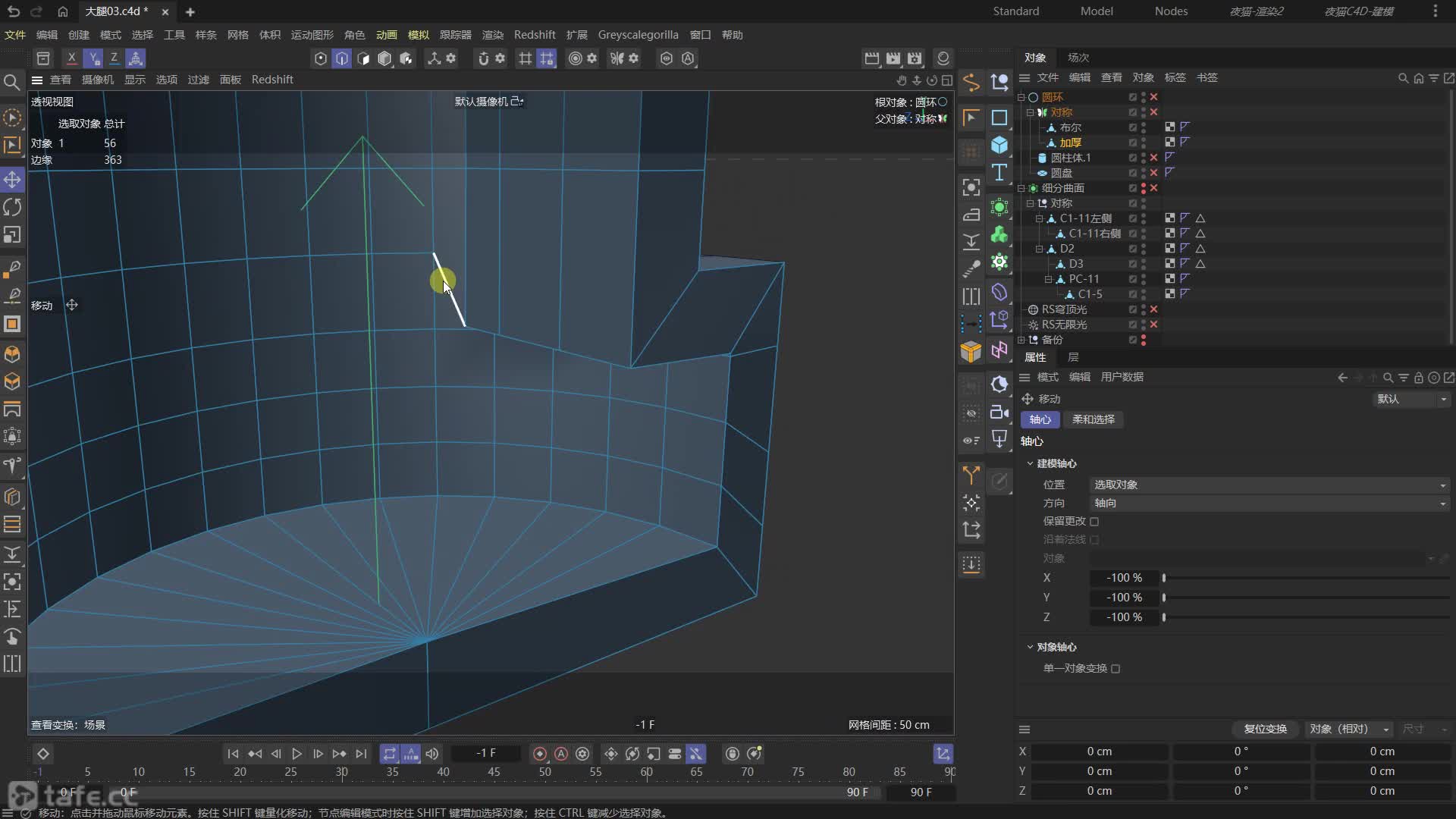Collapse the 建模轴心 section

(x=1030, y=463)
